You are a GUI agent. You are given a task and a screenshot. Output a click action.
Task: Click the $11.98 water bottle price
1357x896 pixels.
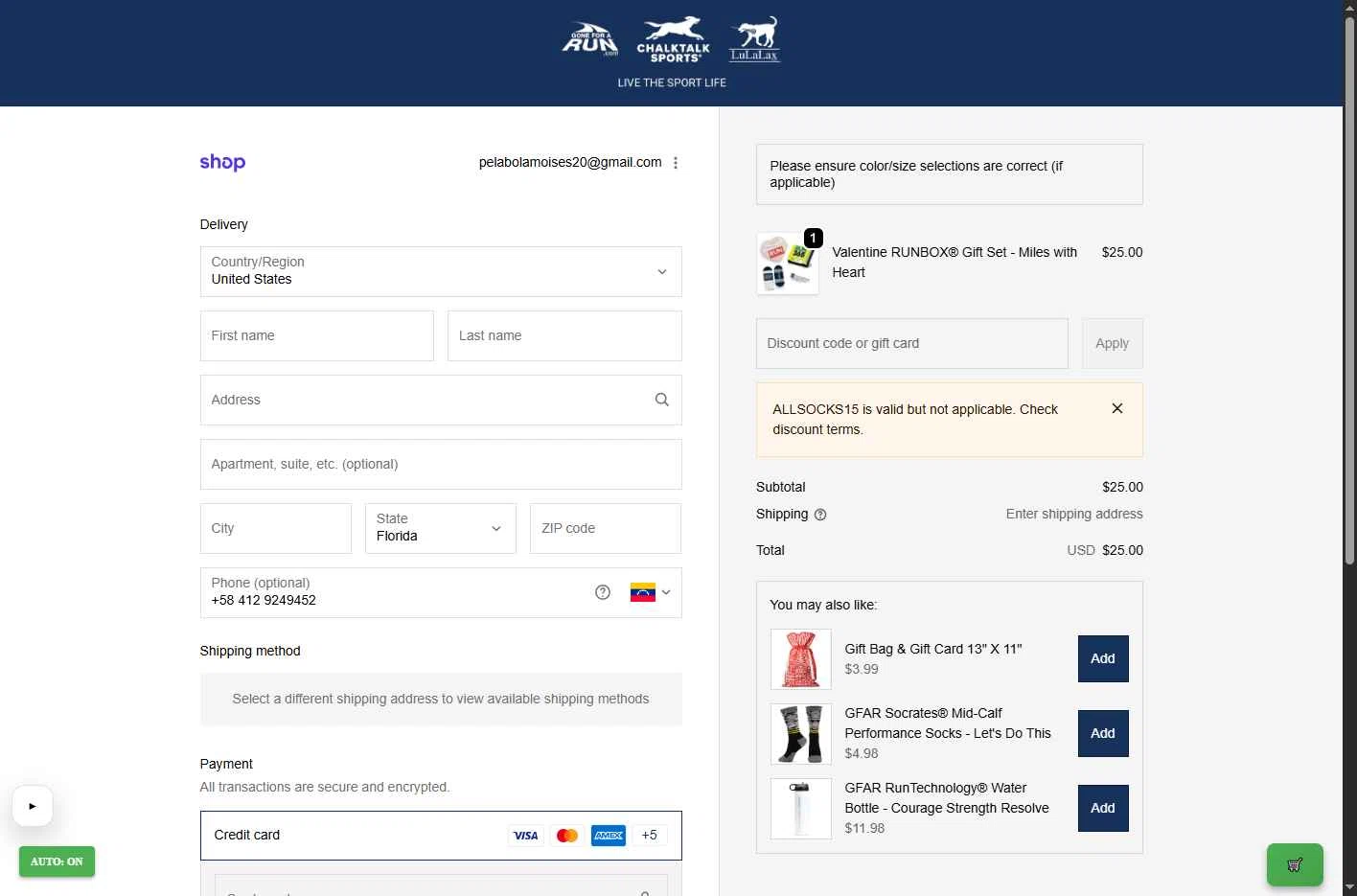[864, 828]
